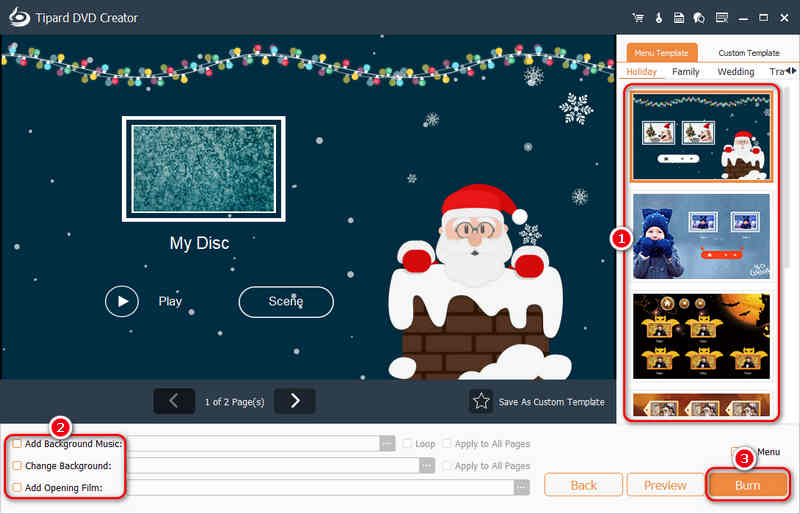Toggle music Apply to All Pages checkbox

point(446,444)
